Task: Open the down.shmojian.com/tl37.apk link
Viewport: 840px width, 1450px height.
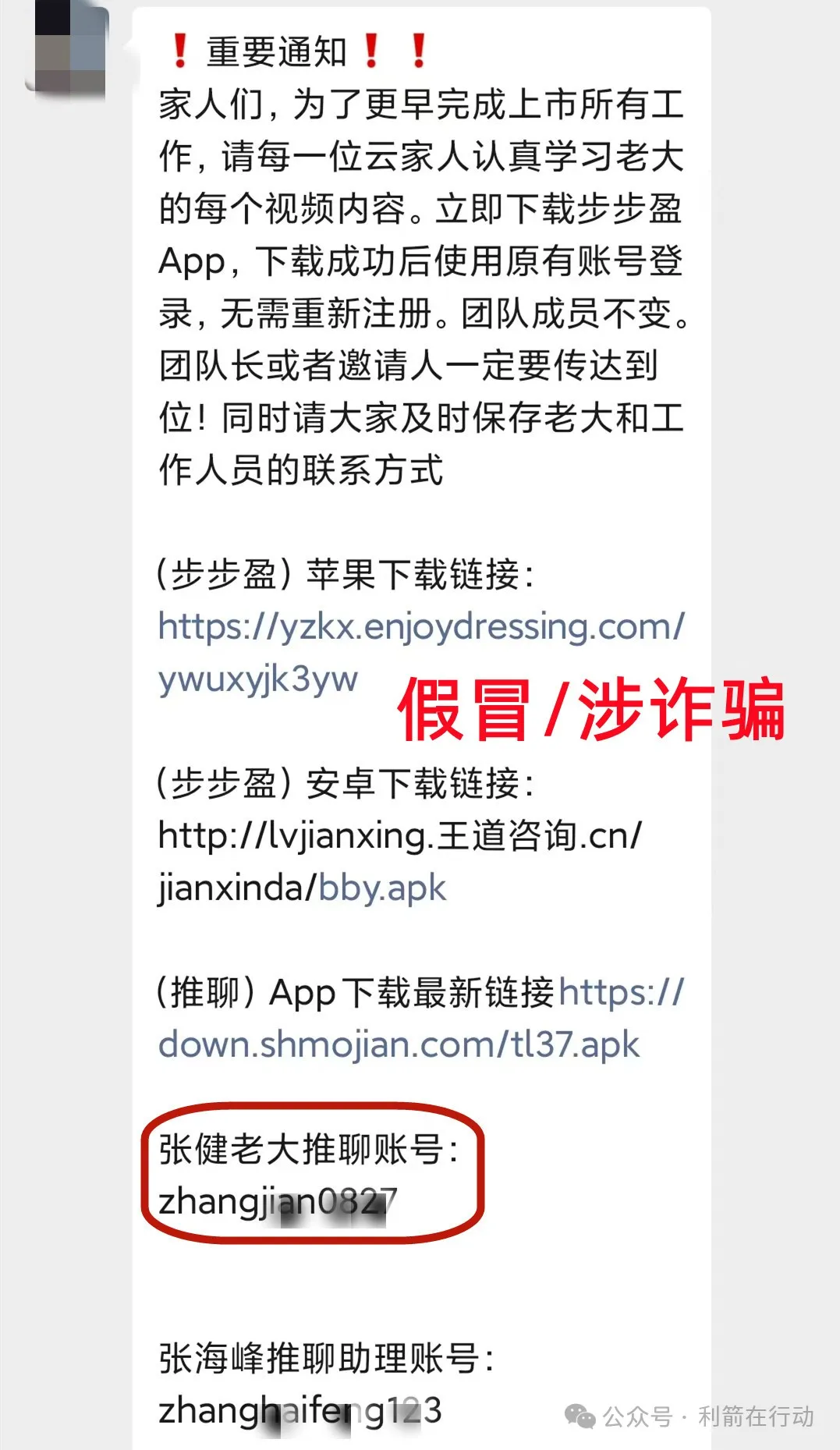Action: [x=421, y=1019]
